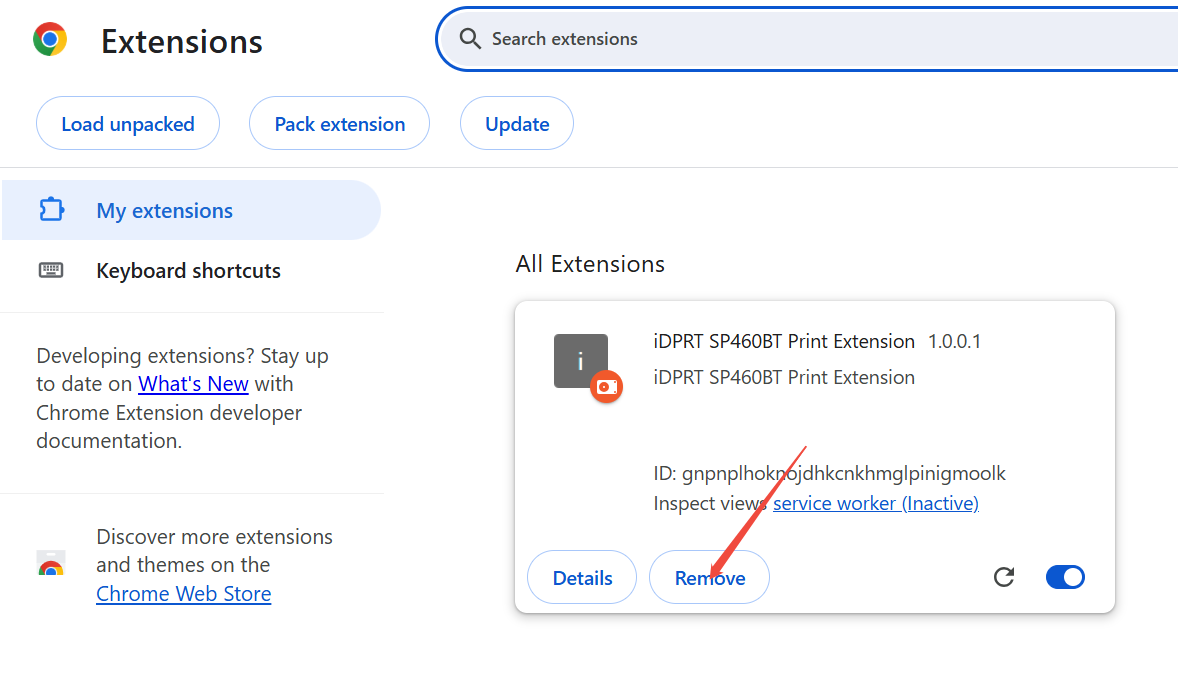This screenshot has width=1178, height=686.
Task: Follow the Chrome Web Store link
Action: [x=184, y=594]
